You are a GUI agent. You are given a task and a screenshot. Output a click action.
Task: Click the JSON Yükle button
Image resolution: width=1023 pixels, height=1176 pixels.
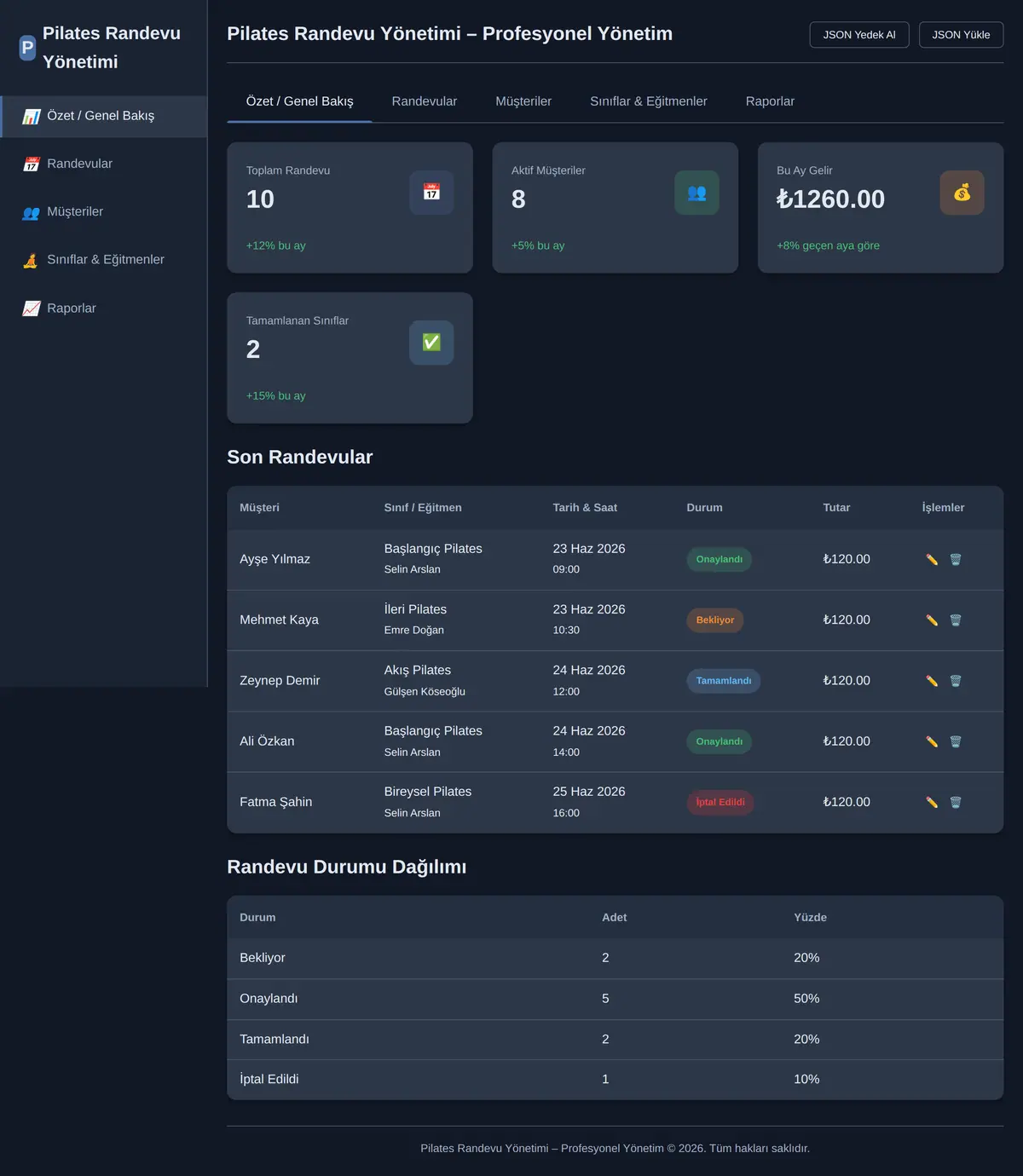coord(961,35)
